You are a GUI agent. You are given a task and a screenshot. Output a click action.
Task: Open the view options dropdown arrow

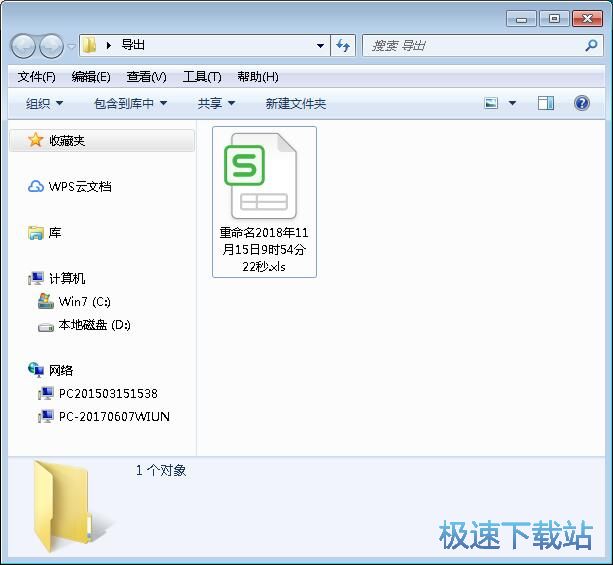click(512, 103)
